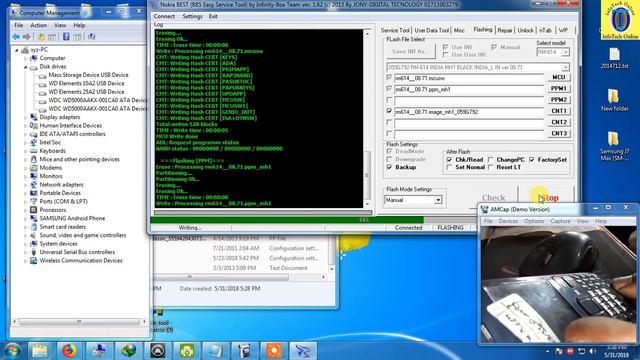Switch to the Misc tab
The width and height of the screenshot is (640, 360).
459,31
